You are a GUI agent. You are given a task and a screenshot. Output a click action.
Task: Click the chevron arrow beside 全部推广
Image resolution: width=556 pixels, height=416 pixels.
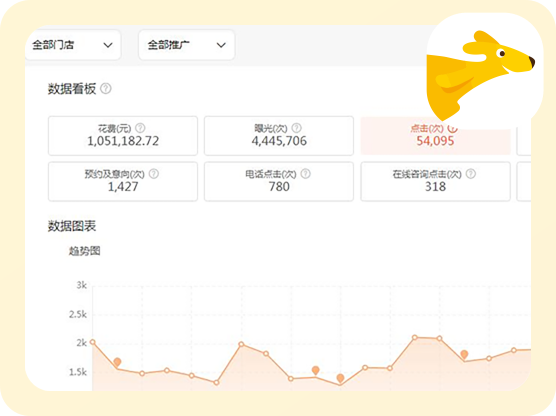(x=221, y=45)
